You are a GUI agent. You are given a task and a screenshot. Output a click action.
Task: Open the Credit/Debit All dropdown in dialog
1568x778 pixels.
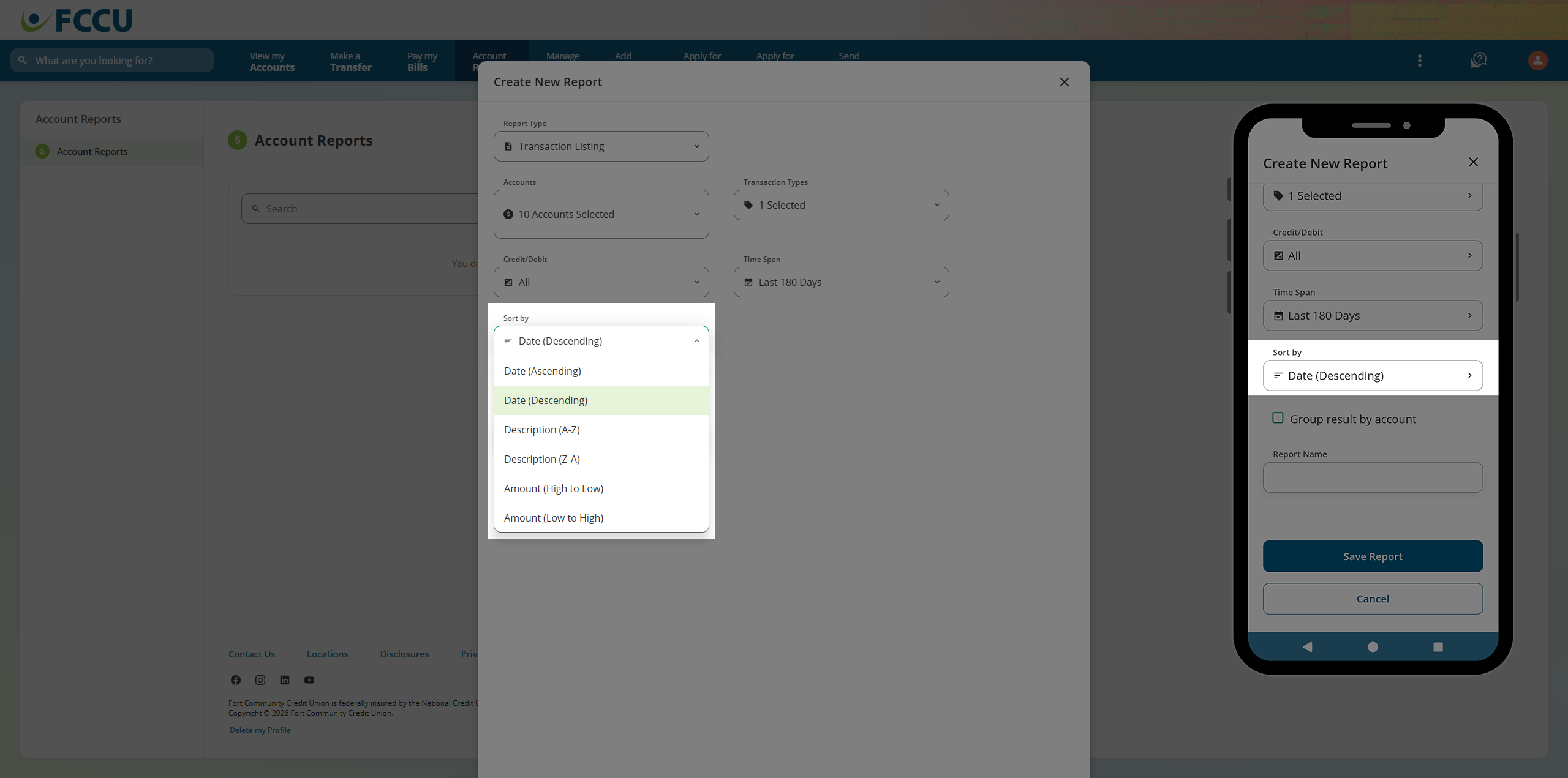601,282
